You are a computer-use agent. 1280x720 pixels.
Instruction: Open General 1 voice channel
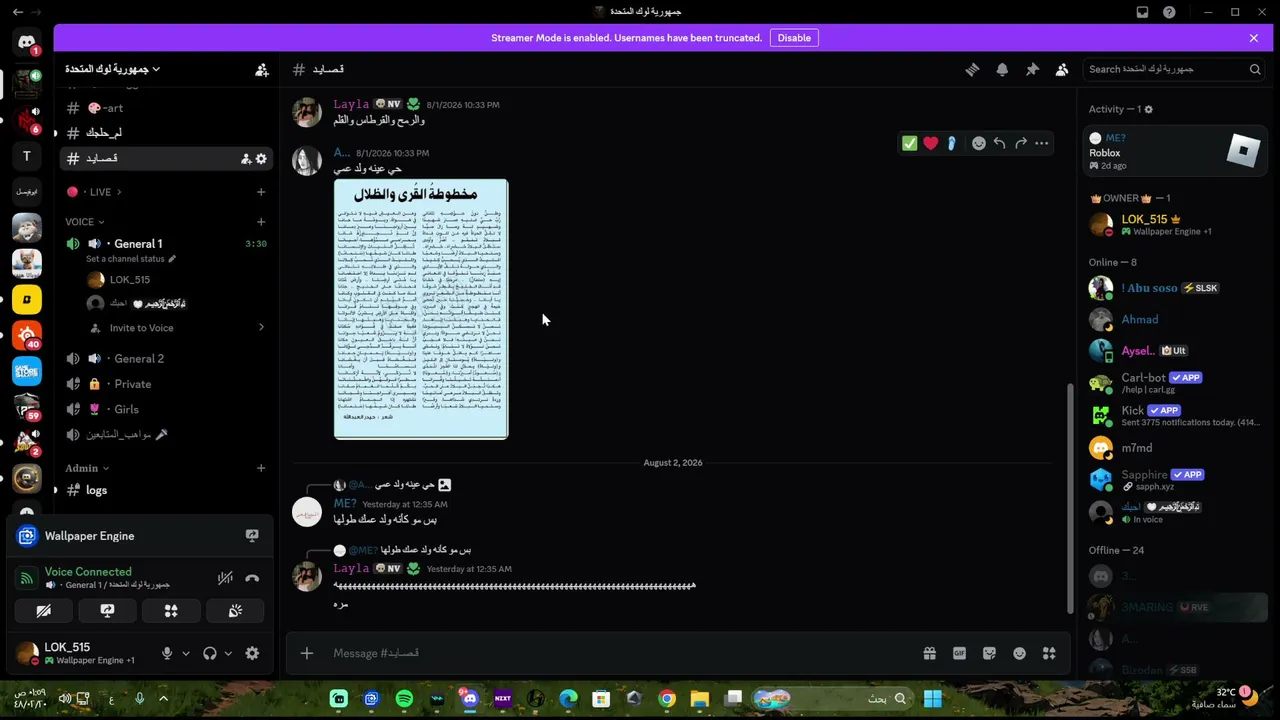tap(167, 244)
